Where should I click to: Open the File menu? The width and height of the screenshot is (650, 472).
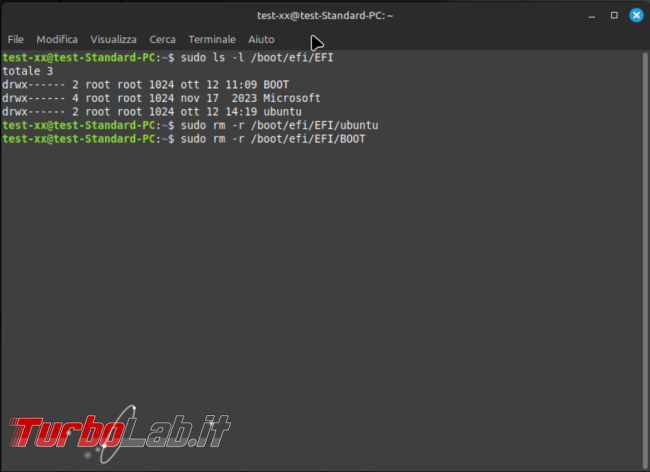point(15,39)
